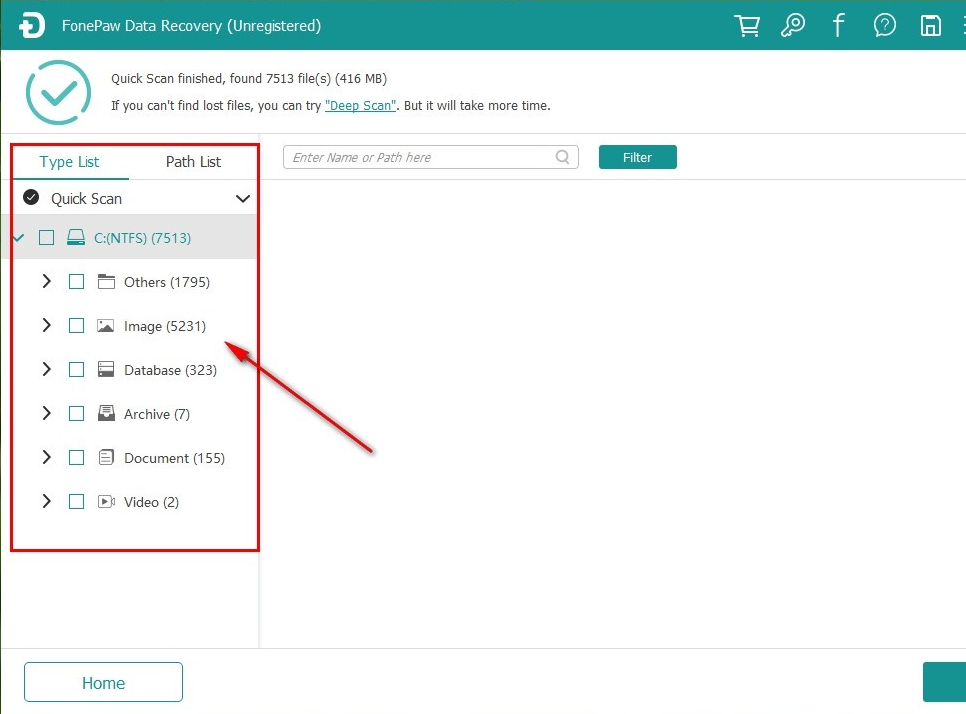The image size is (966, 714).
Task: Check the Video (2) checkbox
Action: click(76, 501)
